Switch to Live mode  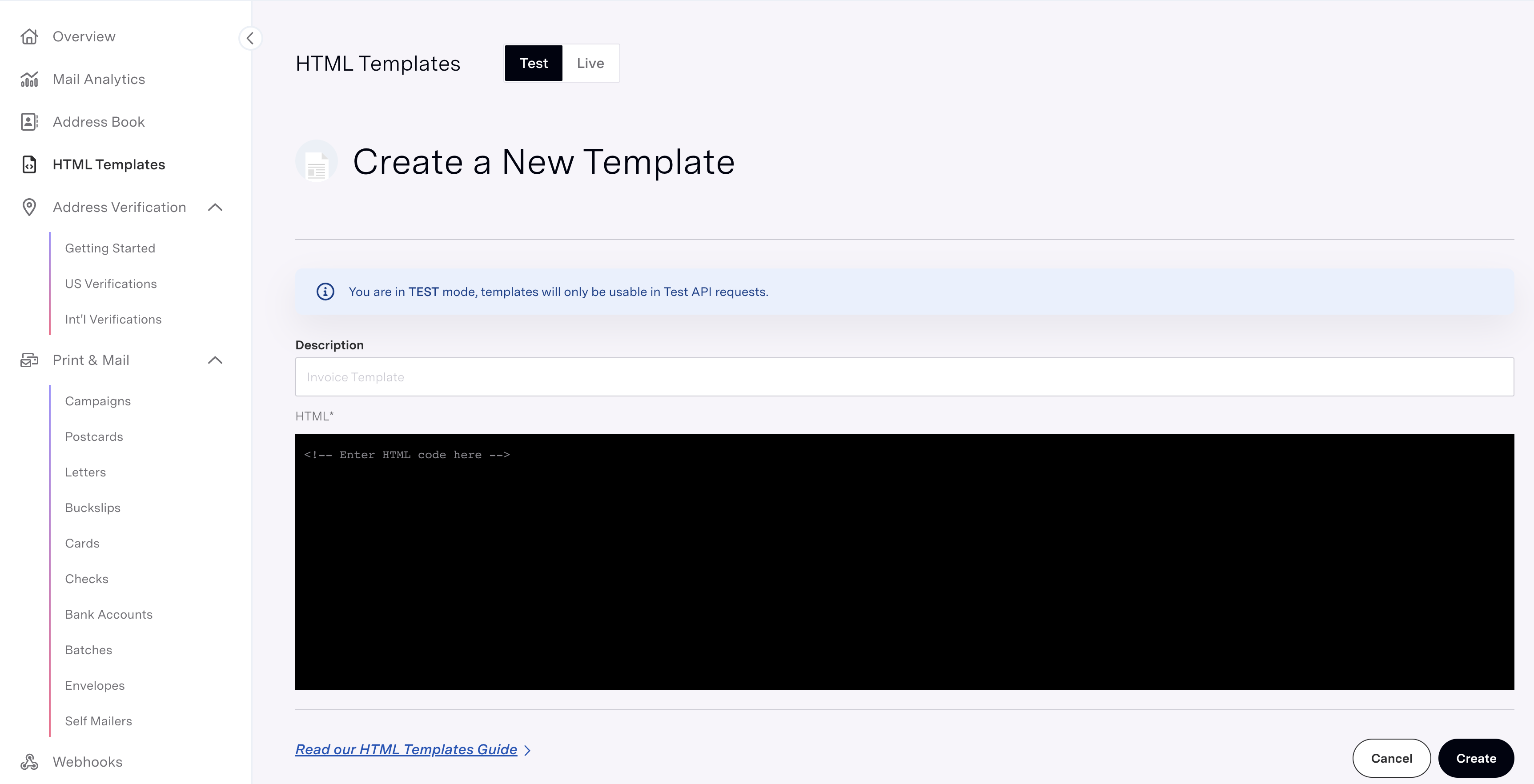click(x=590, y=63)
